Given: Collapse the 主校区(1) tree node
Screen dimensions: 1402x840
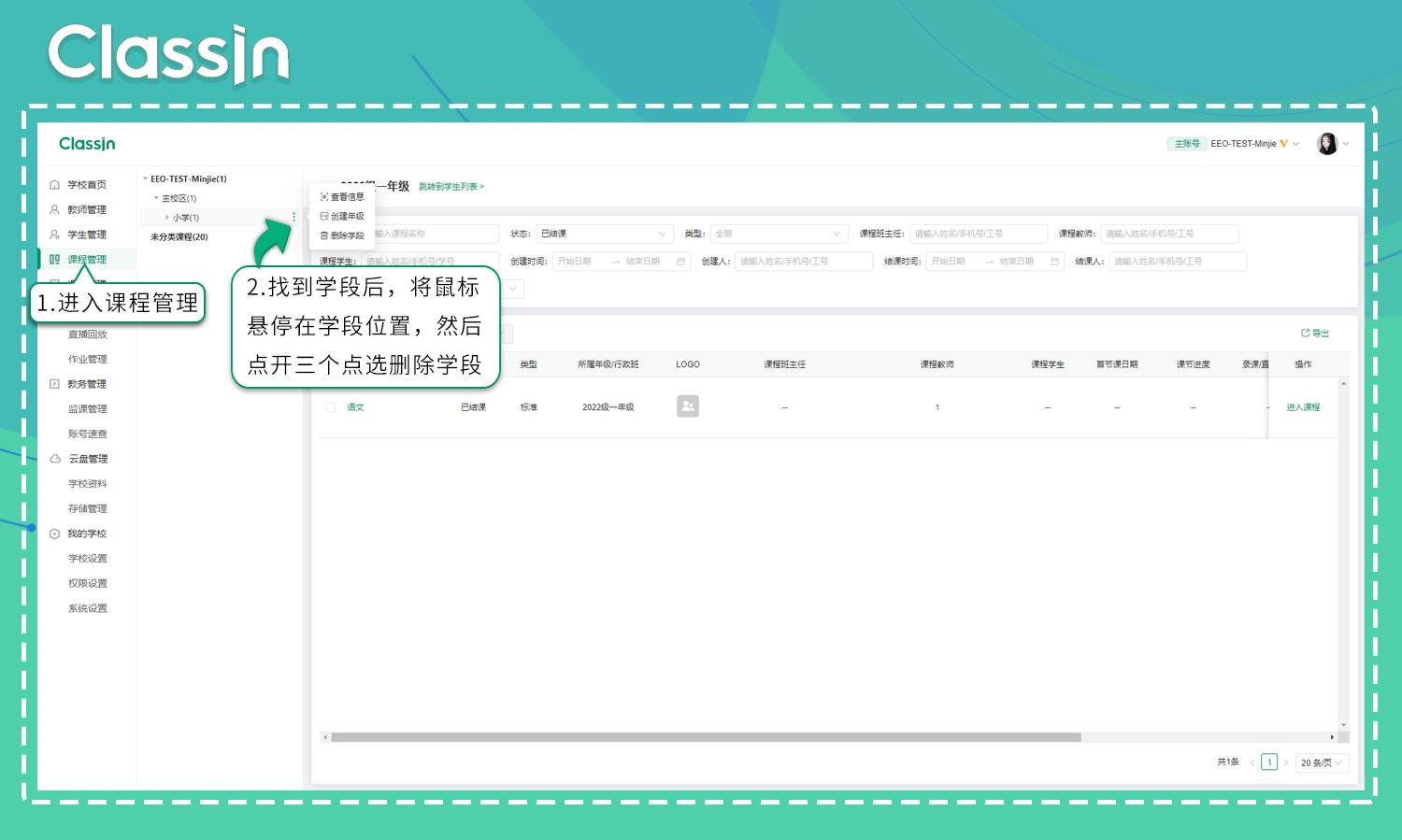Looking at the screenshot, I should (x=156, y=198).
